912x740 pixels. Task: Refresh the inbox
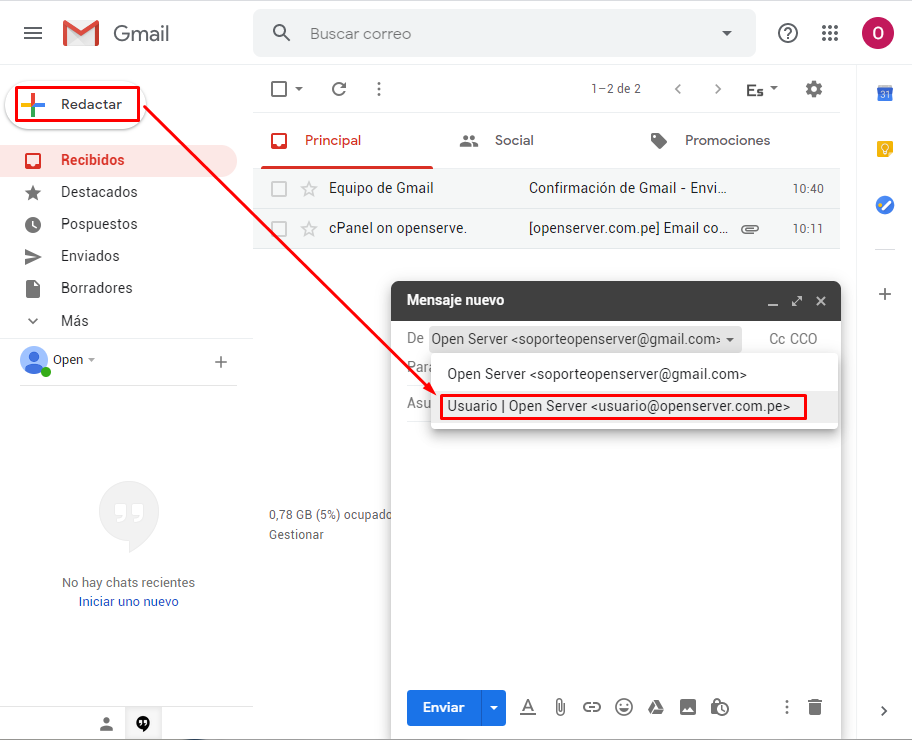(x=339, y=89)
